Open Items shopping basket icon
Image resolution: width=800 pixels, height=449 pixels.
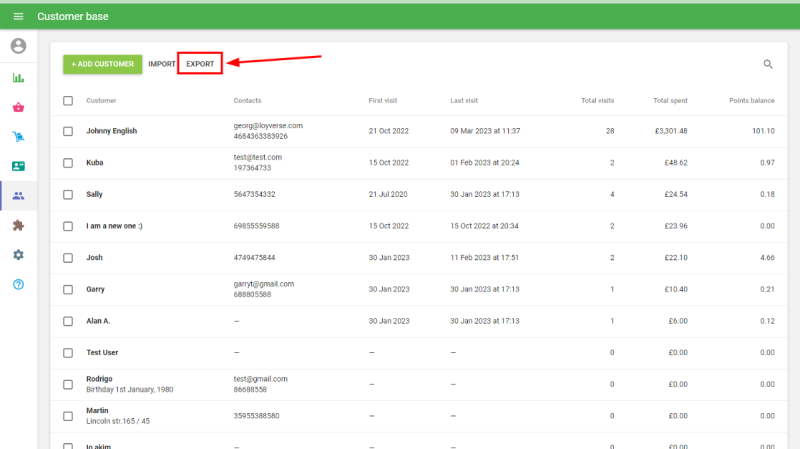click(18, 107)
